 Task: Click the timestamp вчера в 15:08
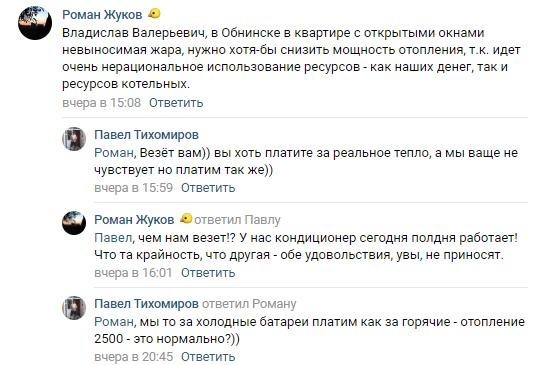tap(101, 103)
